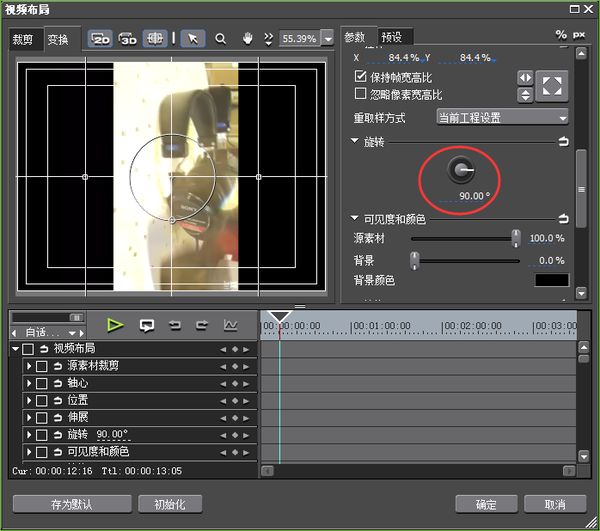Click the rotation dial knob

click(461, 170)
